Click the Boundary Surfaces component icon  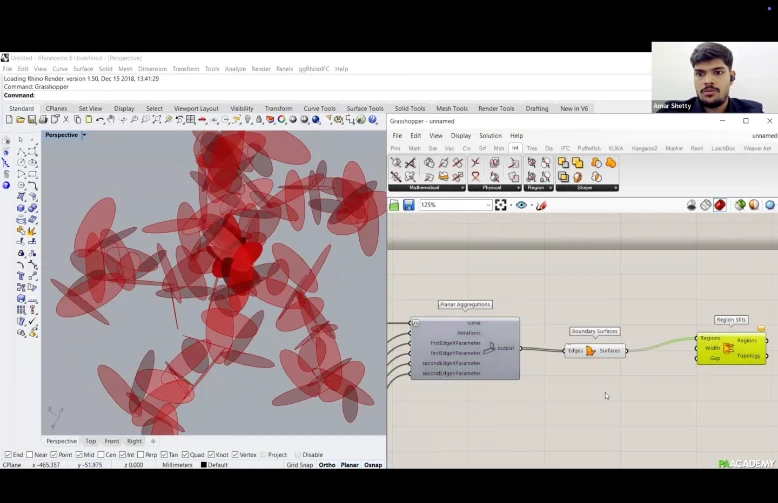591,351
